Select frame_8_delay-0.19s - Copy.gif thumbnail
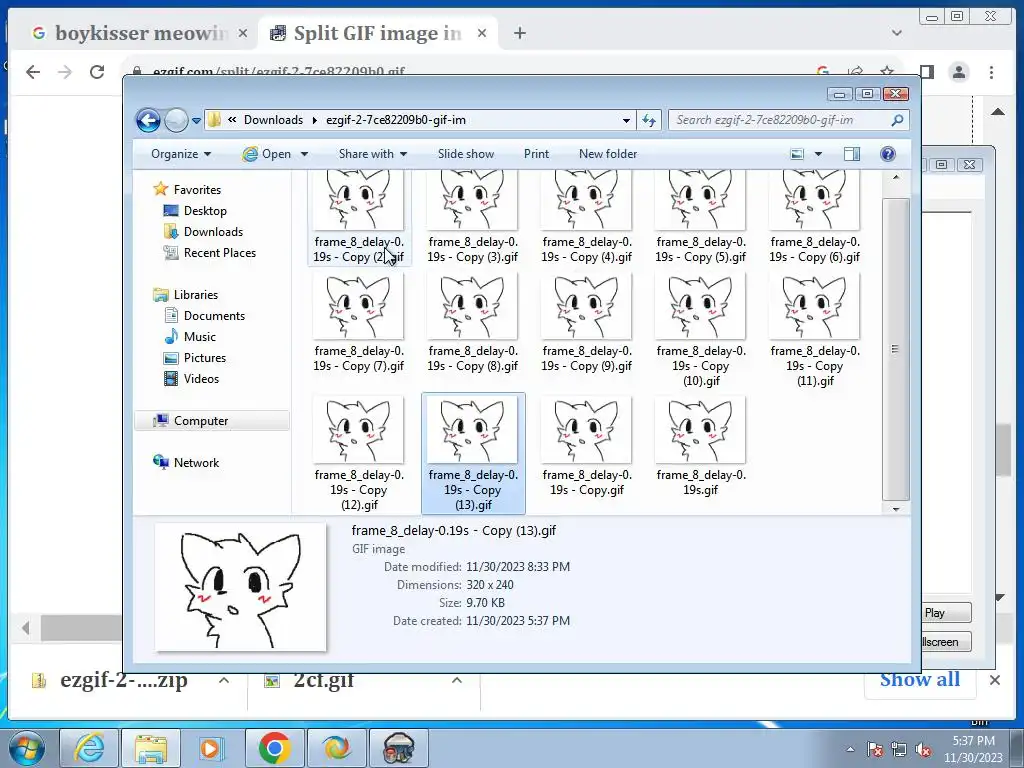The image size is (1024, 768). (586, 430)
